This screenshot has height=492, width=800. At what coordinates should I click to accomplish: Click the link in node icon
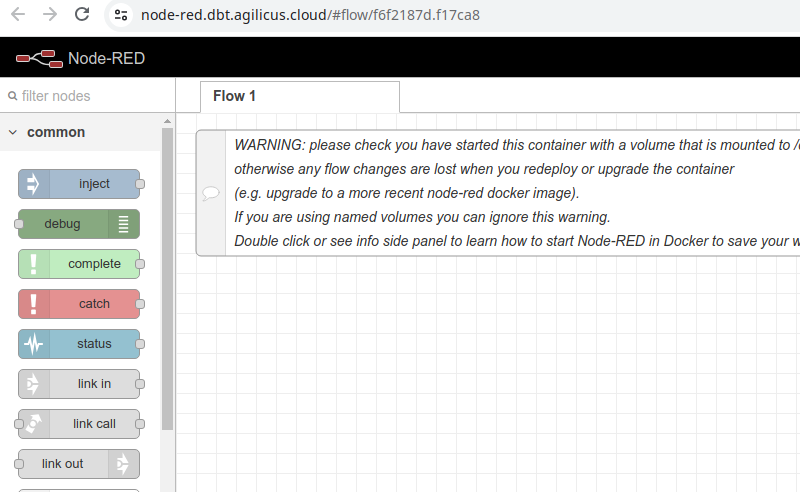click(34, 384)
